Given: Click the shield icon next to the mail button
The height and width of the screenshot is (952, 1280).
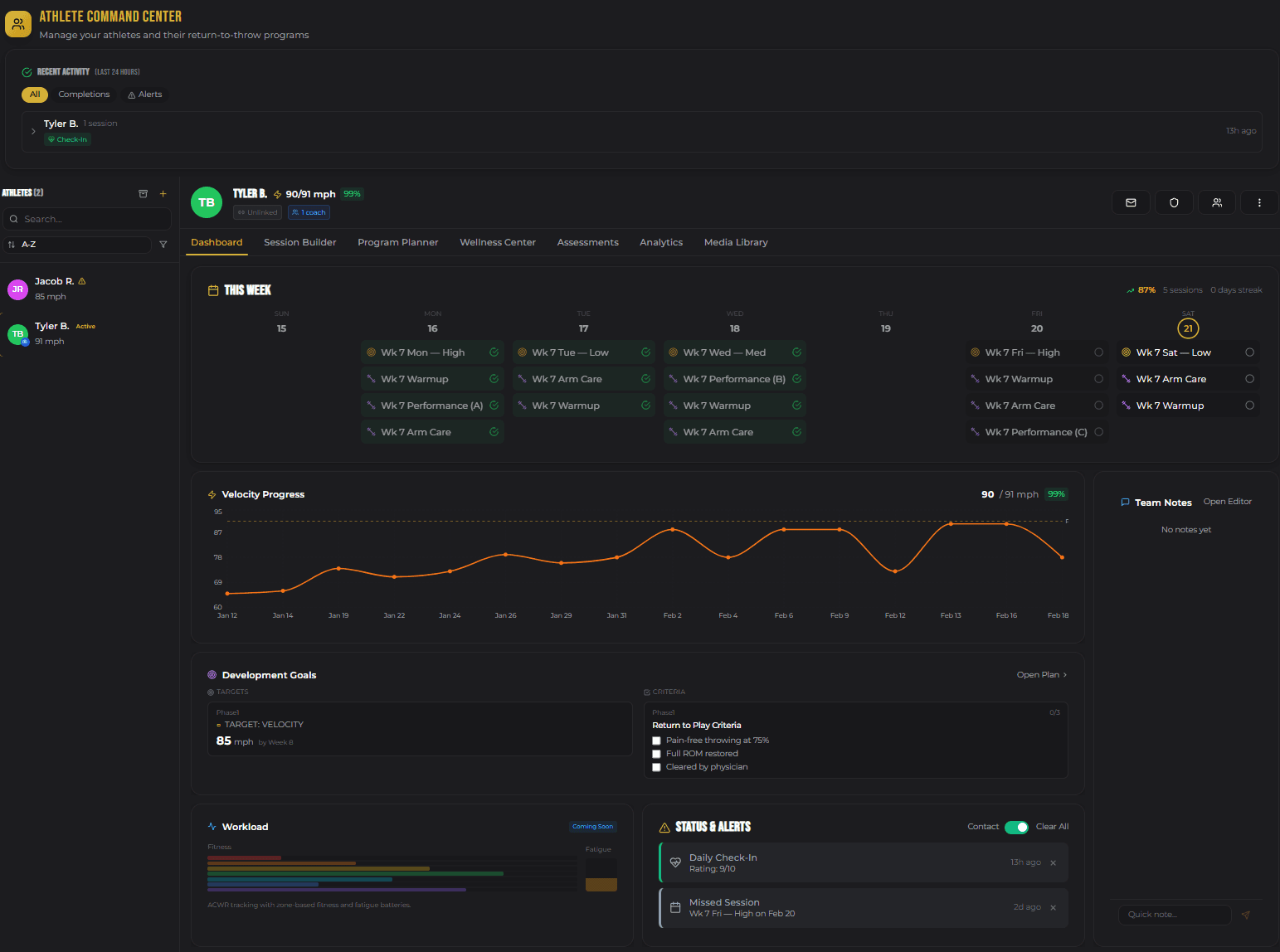Looking at the screenshot, I should pos(1174,202).
